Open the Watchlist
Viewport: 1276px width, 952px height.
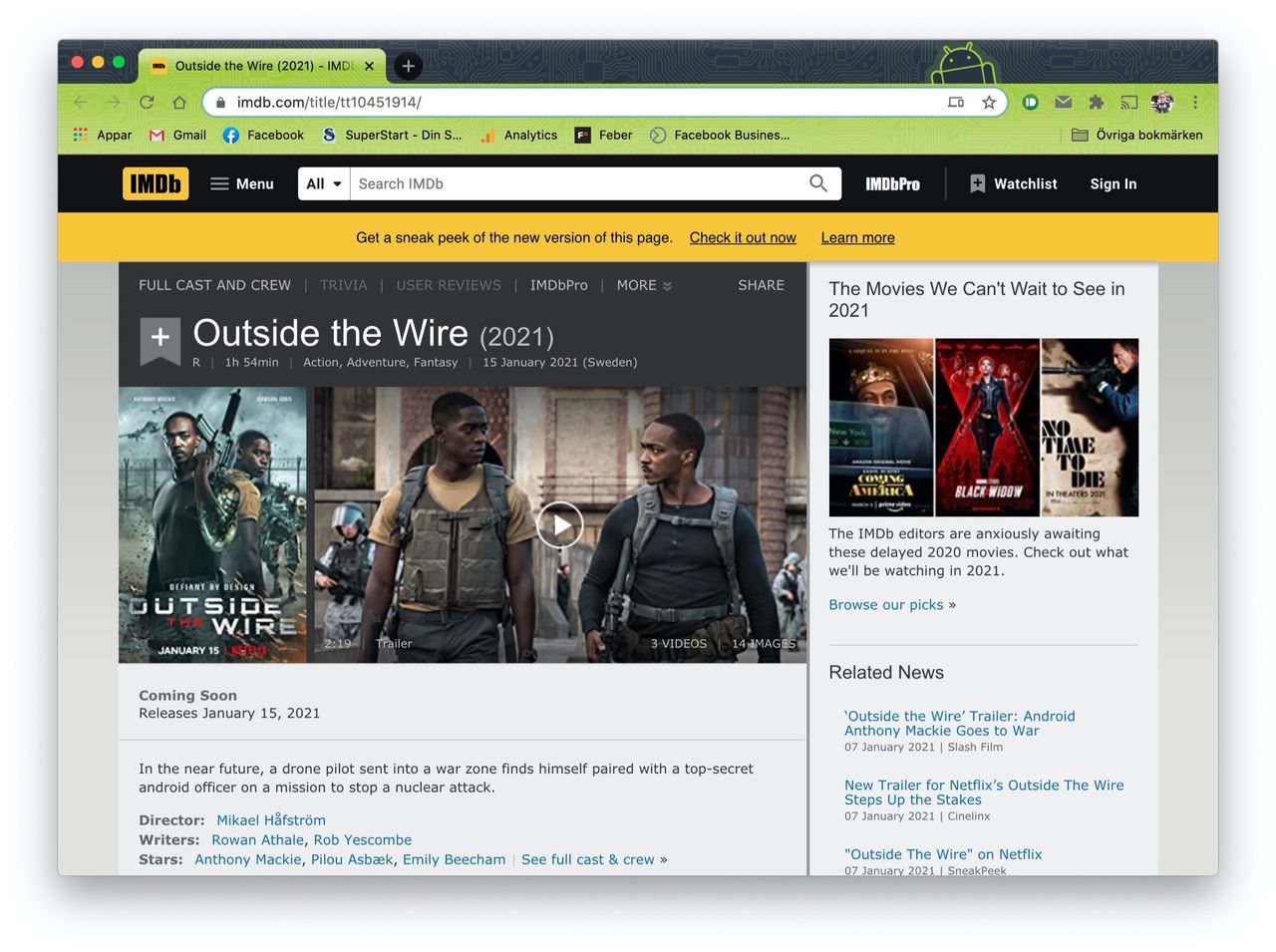[1014, 183]
